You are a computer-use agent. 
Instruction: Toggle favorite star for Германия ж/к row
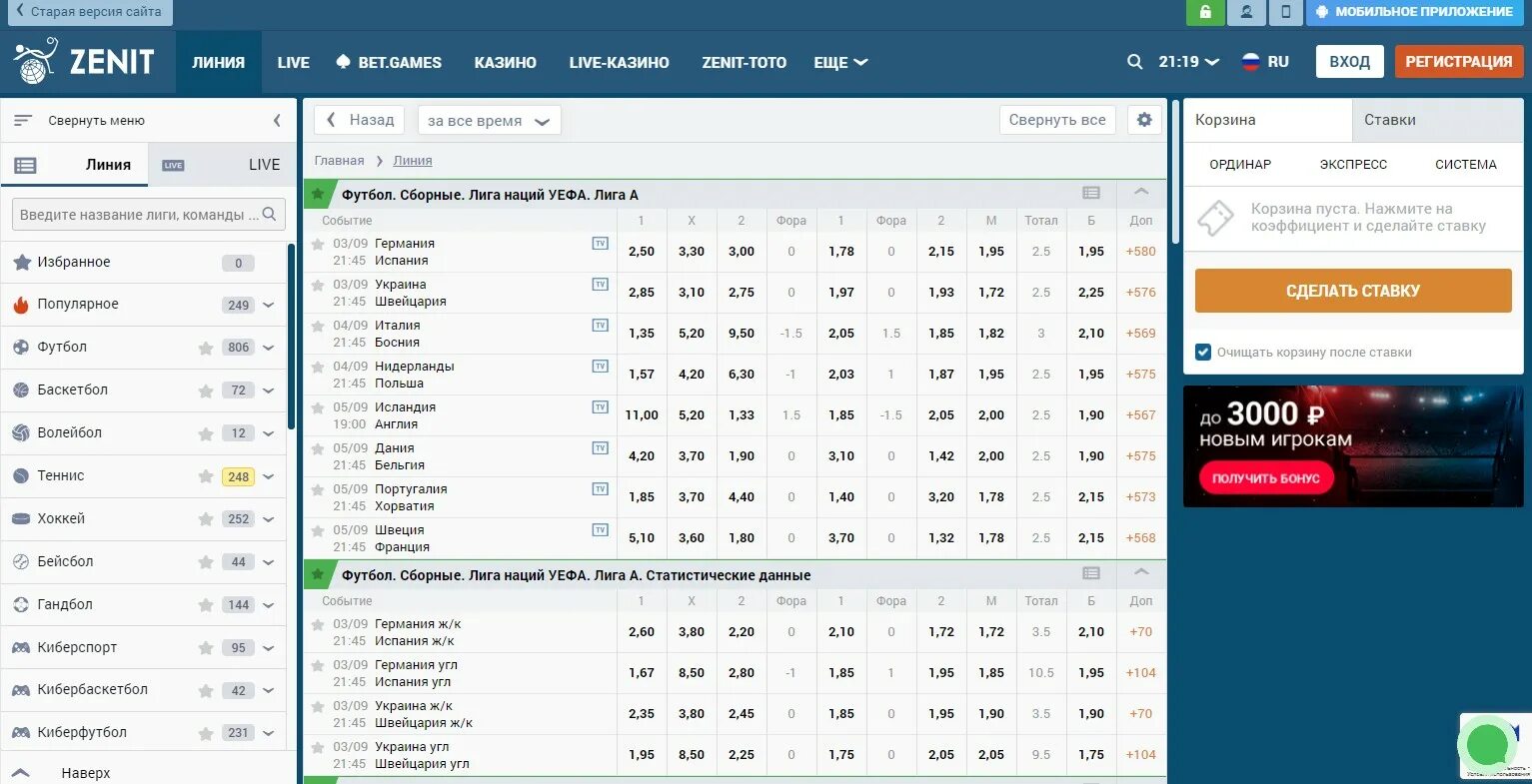(x=318, y=624)
